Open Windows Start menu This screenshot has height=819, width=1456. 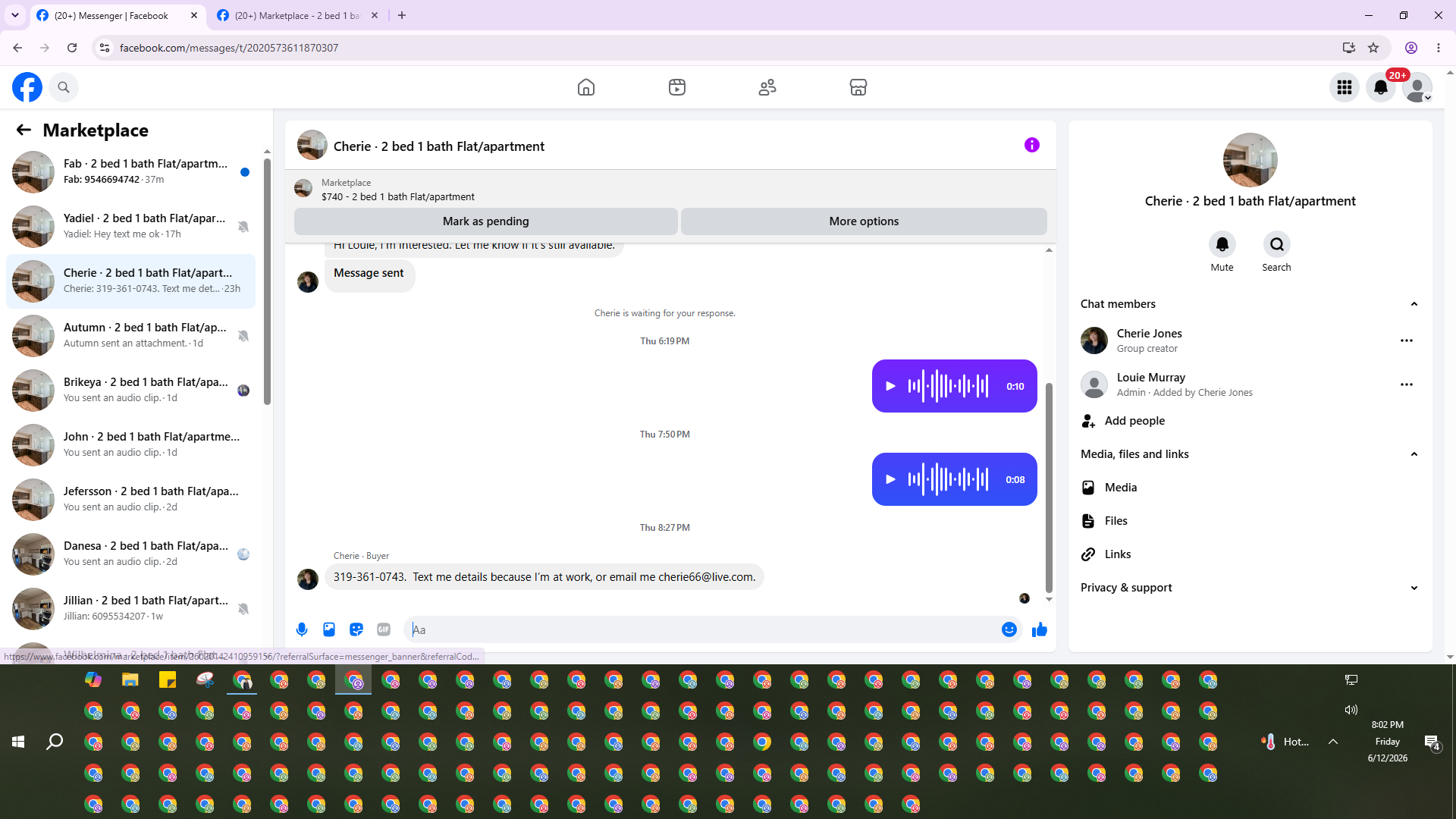click(x=18, y=742)
